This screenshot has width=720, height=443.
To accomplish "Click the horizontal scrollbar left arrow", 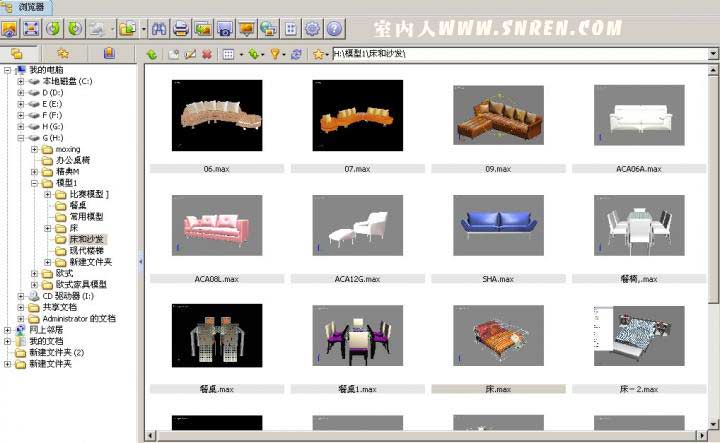I will click(x=151, y=435).
